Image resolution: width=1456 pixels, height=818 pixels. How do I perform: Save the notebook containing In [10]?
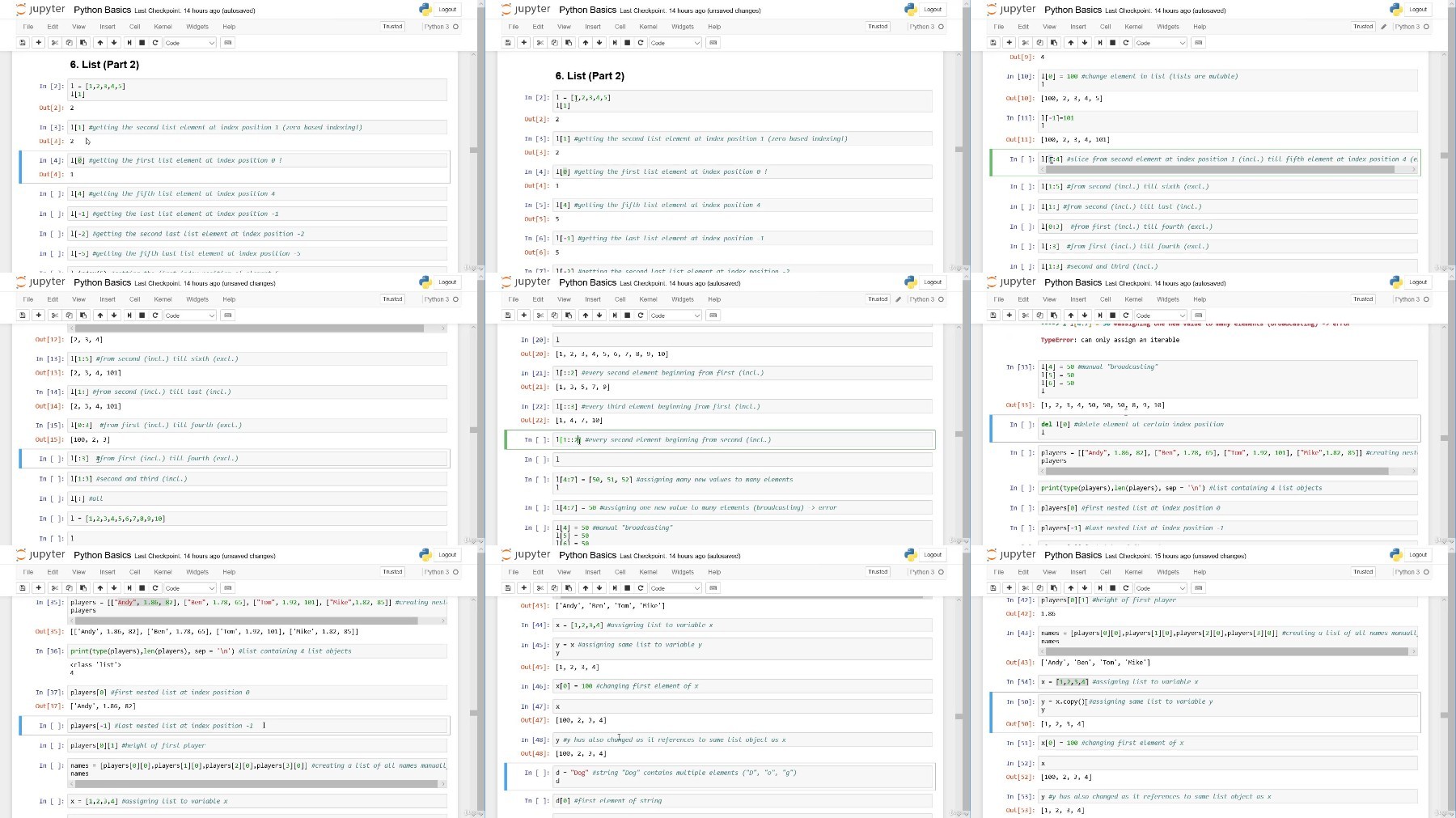993,42
